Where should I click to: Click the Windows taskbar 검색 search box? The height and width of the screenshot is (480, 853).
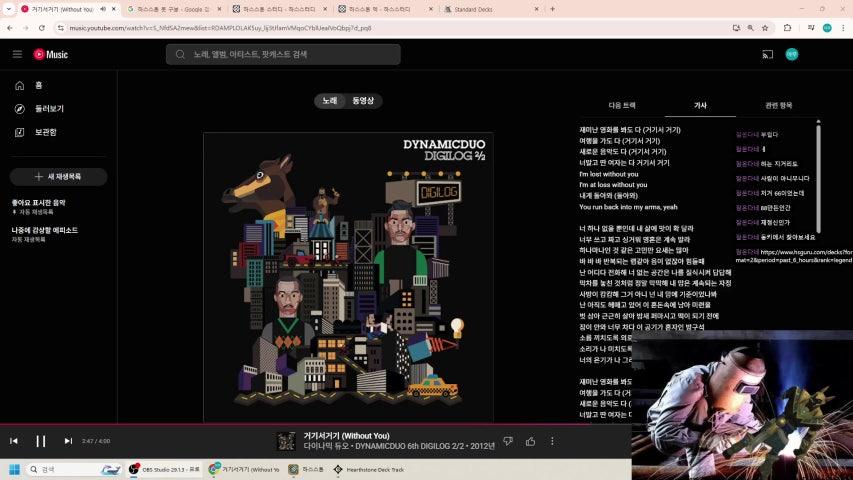click(73, 469)
